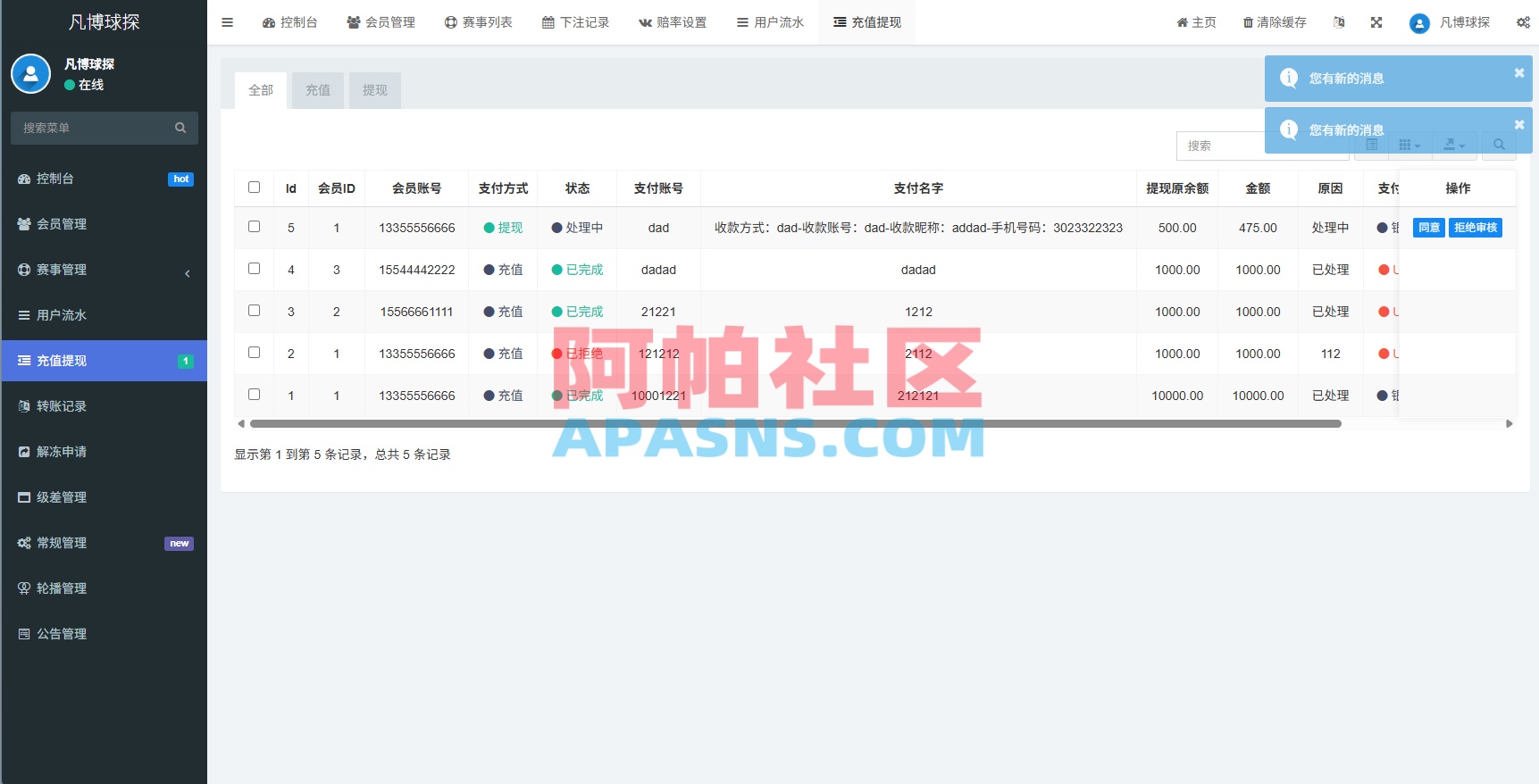Open 轮播管理 in the sidebar
Viewport: 1539px width, 784px height.
(105, 588)
